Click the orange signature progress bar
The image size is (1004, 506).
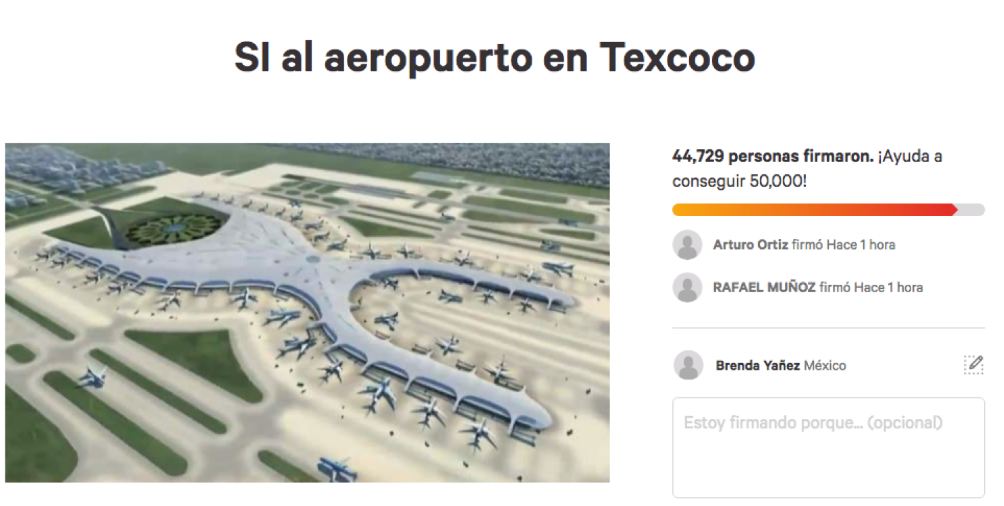coord(814,209)
